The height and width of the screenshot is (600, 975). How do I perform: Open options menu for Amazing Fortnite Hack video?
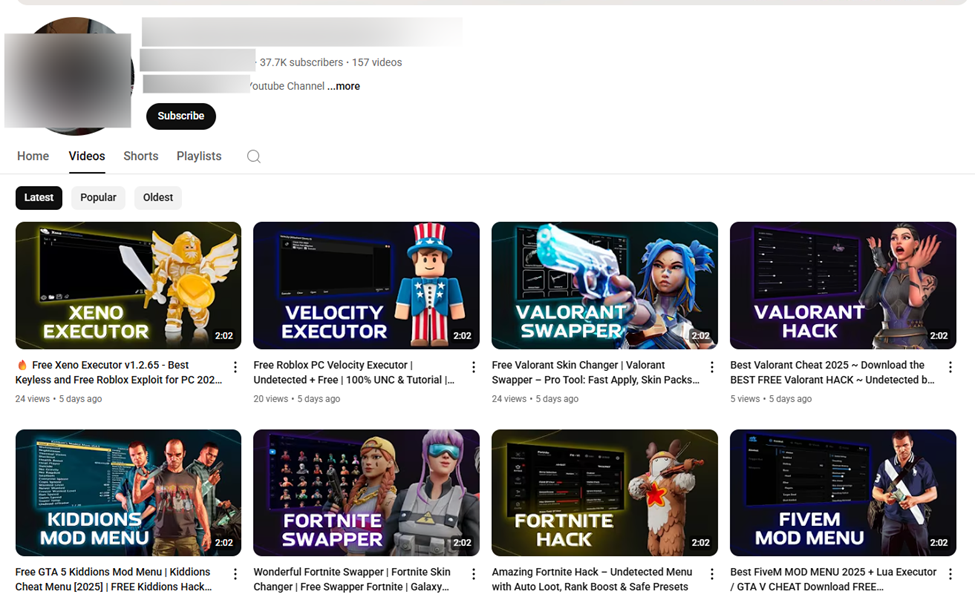pos(712,575)
